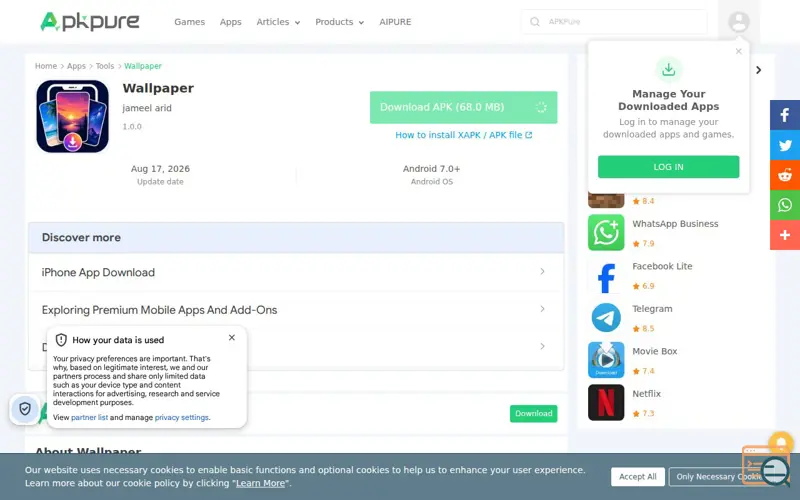Click the developer name jameel arid
This screenshot has width=800, height=500.
(x=147, y=108)
